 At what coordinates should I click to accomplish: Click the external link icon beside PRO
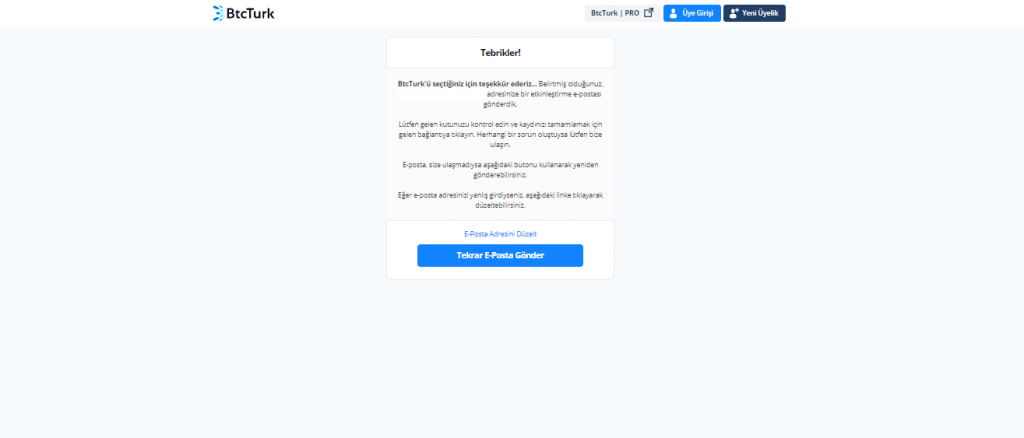[648, 12]
